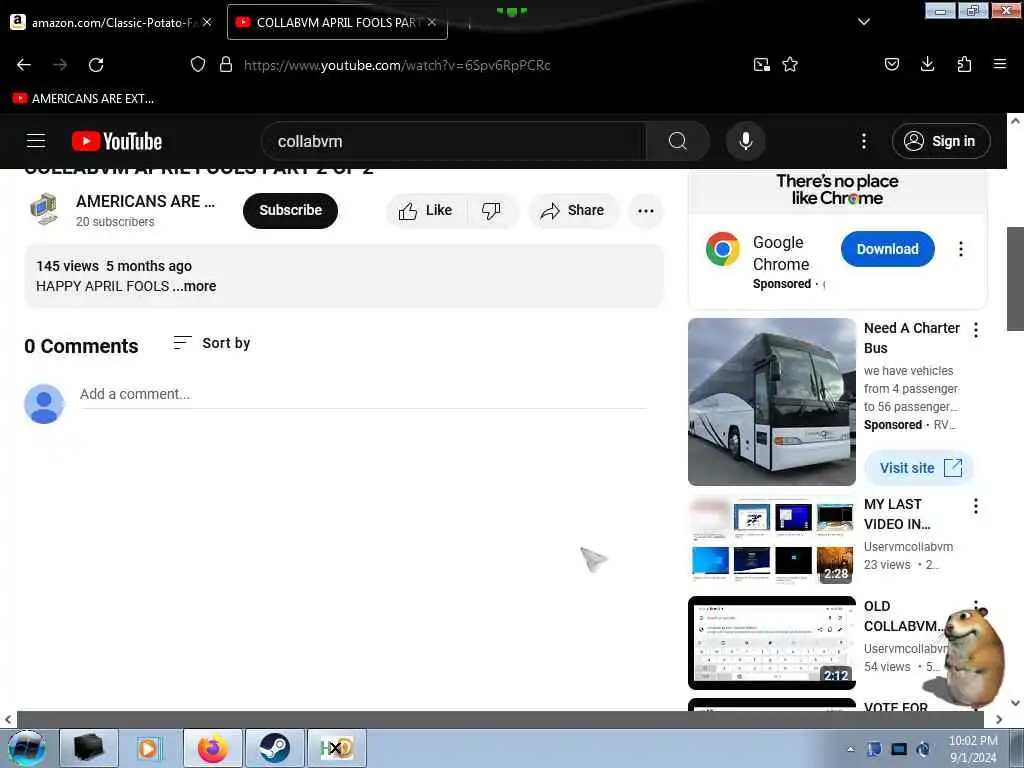Download Google Chrome ad button
This screenshot has height=768, width=1024.
(888, 249)
